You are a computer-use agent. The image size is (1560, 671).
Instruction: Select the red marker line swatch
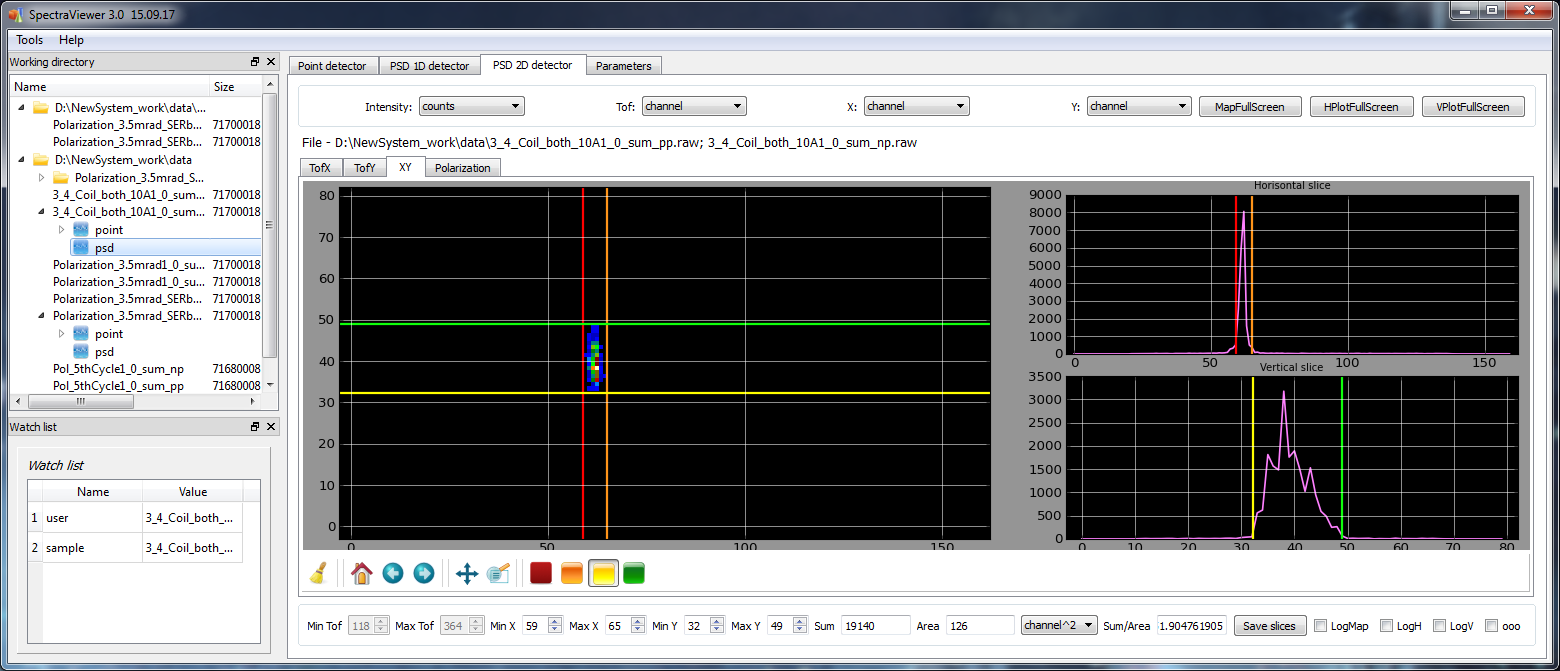tap(541, 573)
